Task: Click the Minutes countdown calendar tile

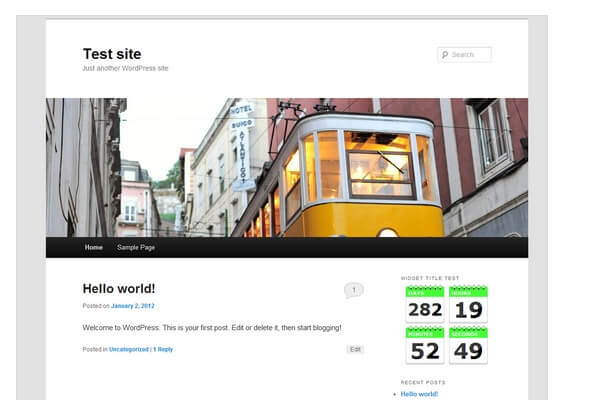Action: pos(424,345)
